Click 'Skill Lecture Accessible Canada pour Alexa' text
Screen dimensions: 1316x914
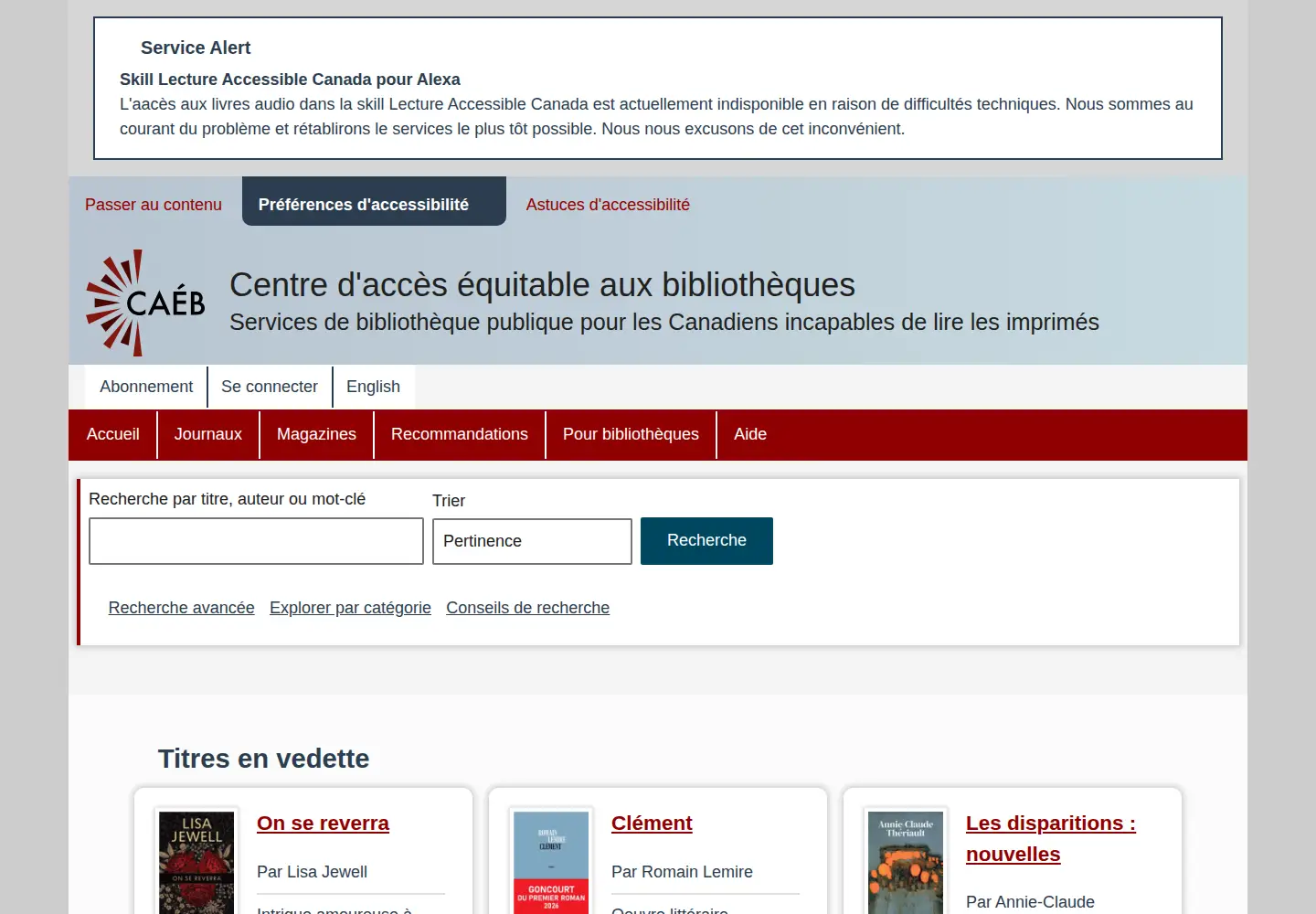(290, 80)
